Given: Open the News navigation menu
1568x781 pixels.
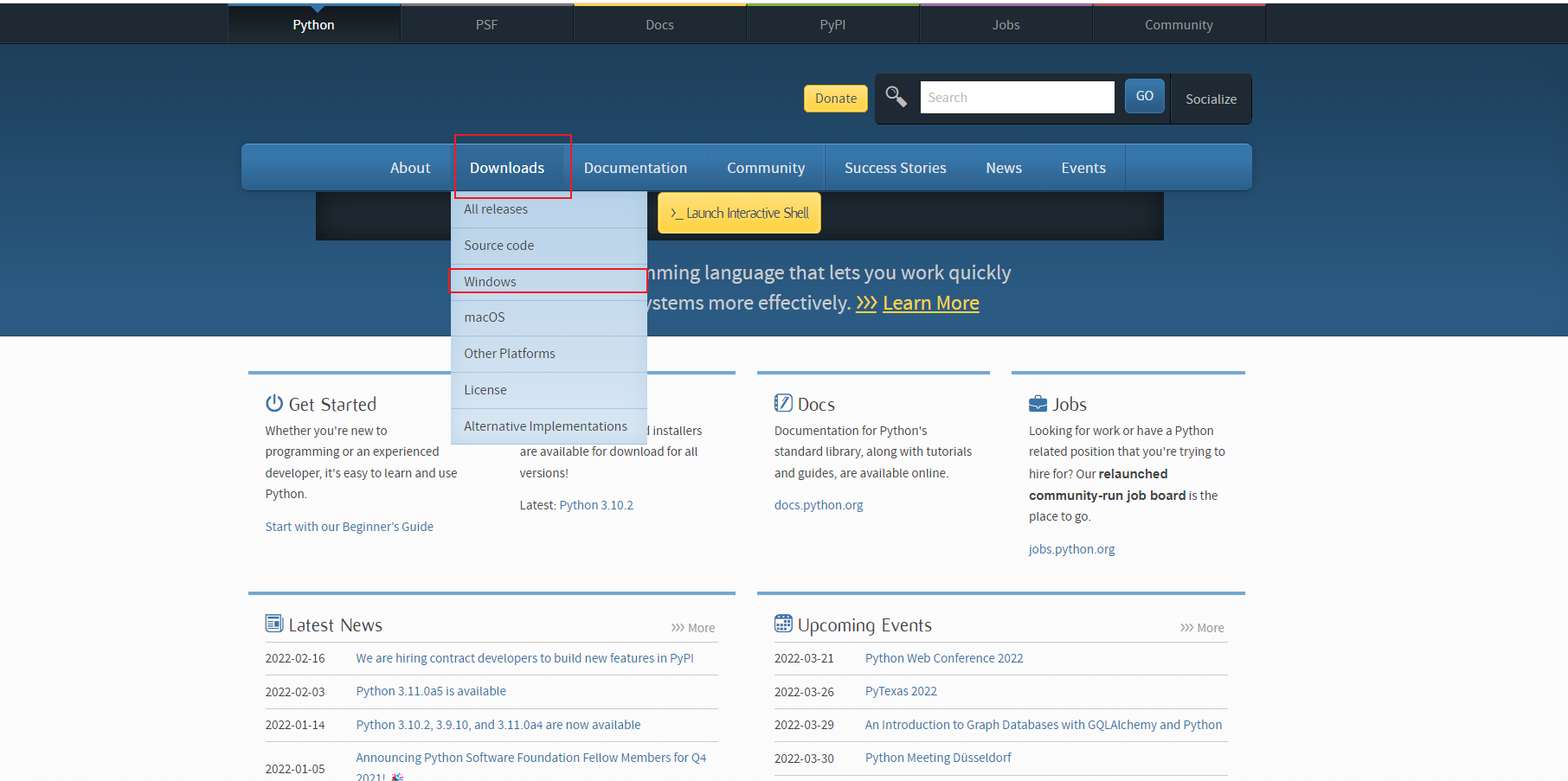Looking at the screenshot, I should 1004,168.
